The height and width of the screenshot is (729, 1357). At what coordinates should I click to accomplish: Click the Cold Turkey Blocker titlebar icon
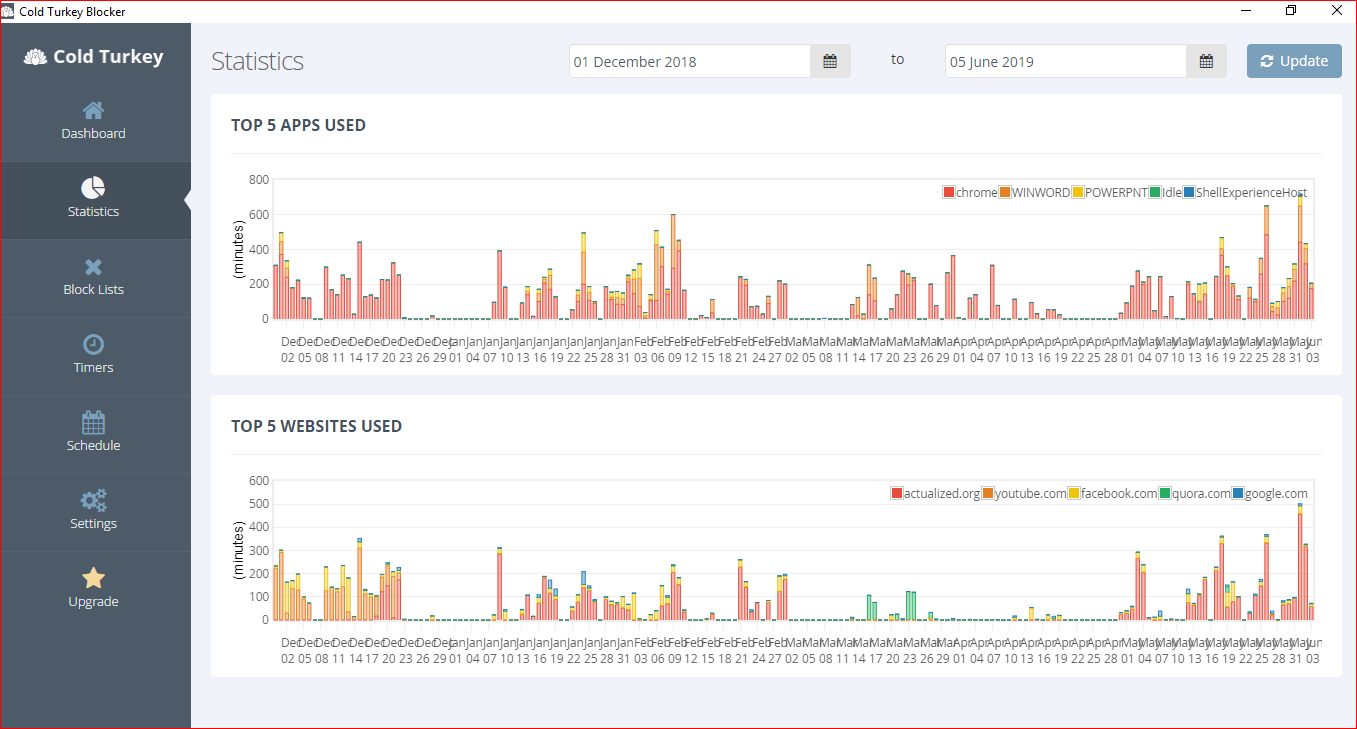tap(9, 11)
